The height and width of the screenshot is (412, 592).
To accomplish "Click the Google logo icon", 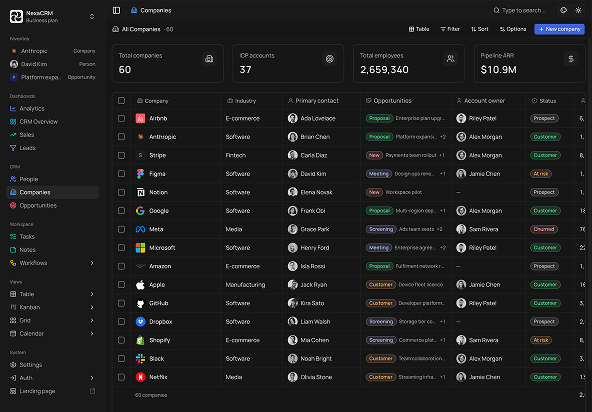I will tap(140, 211).
